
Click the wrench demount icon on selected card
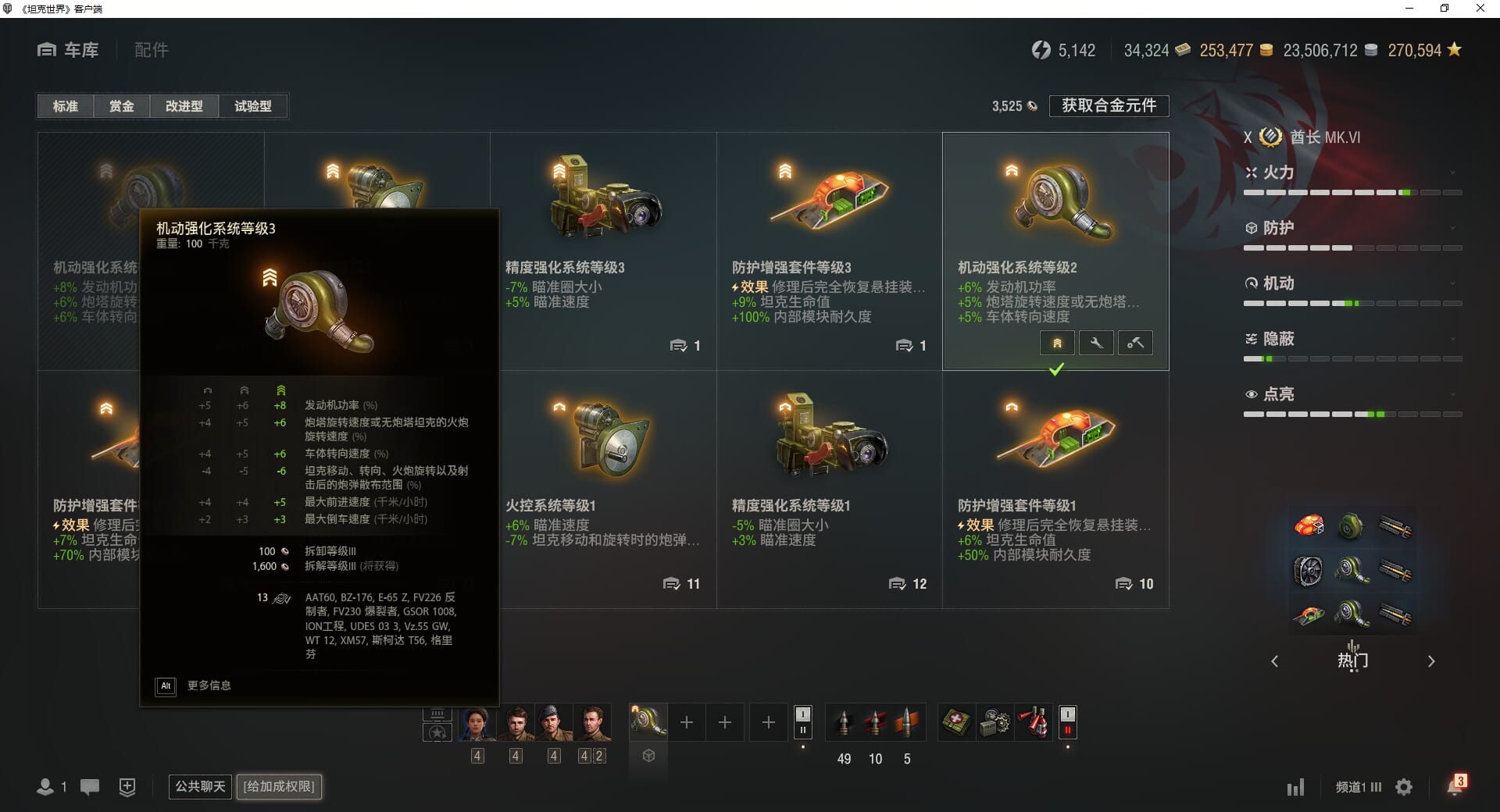(x=1096, y=343)
